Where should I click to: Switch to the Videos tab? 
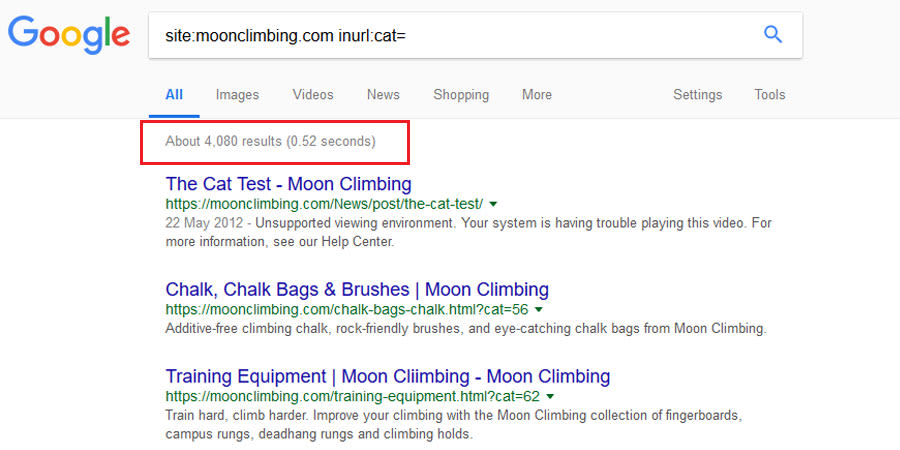coord(313,95)
